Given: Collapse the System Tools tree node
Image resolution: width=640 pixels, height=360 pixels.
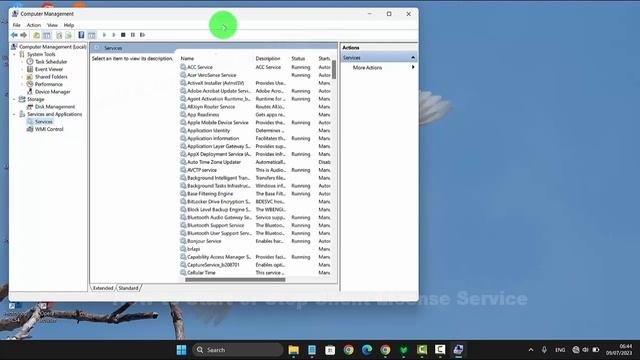Looking at the screenshot, I should pyautogui.click(x=15, y=54).
